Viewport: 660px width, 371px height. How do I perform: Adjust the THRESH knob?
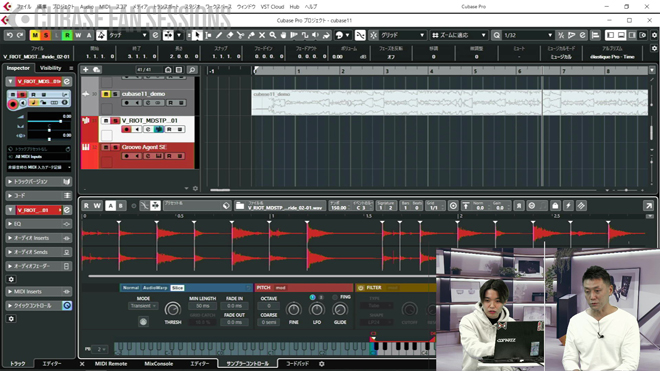[172, 309]
